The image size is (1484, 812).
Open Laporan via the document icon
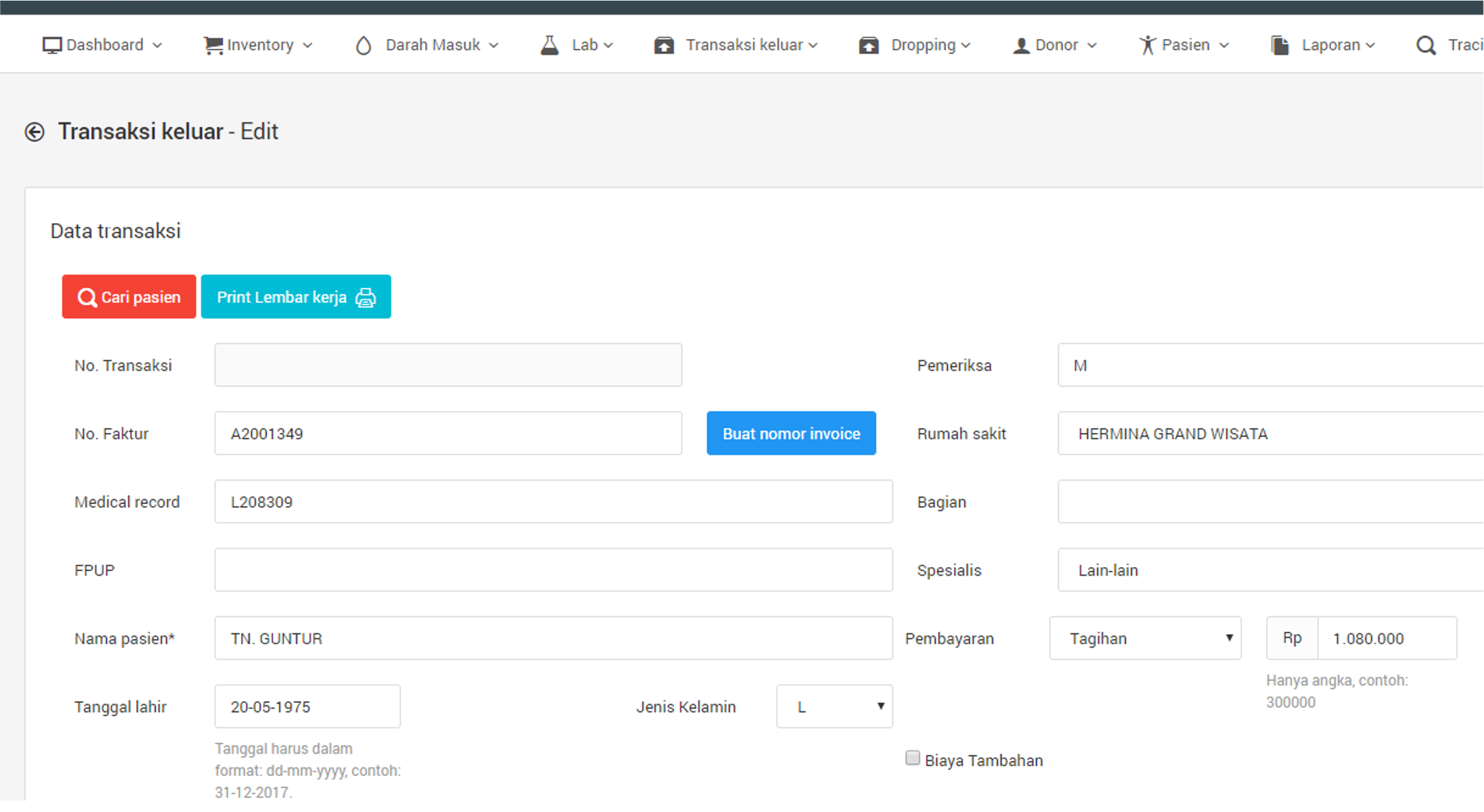pos(1280,44)
